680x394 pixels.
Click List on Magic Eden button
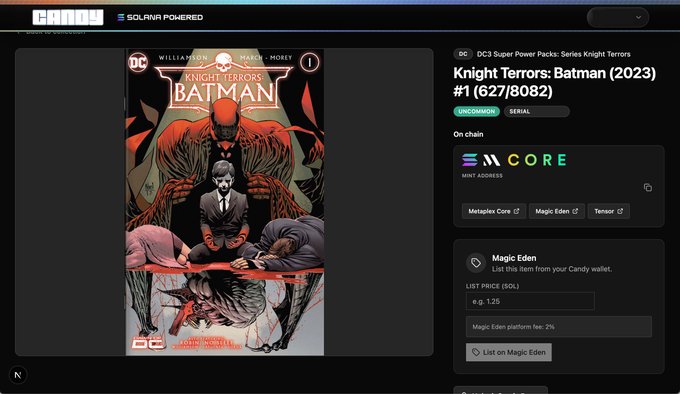(509, 352)
